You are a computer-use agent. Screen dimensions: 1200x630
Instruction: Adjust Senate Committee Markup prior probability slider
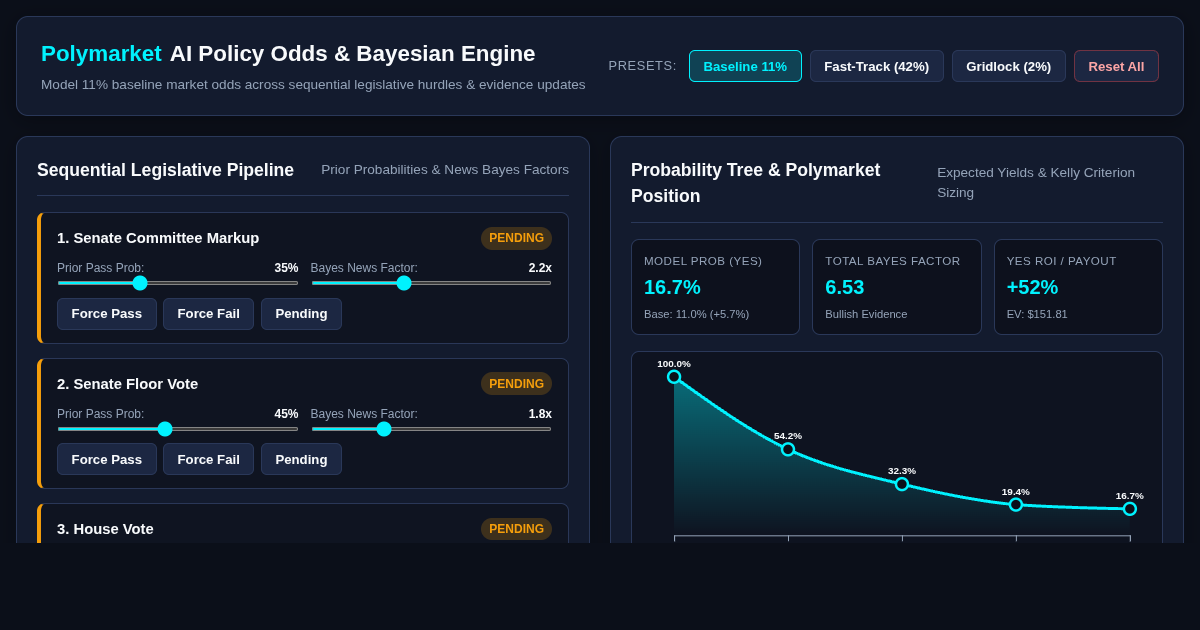[178, 283]
